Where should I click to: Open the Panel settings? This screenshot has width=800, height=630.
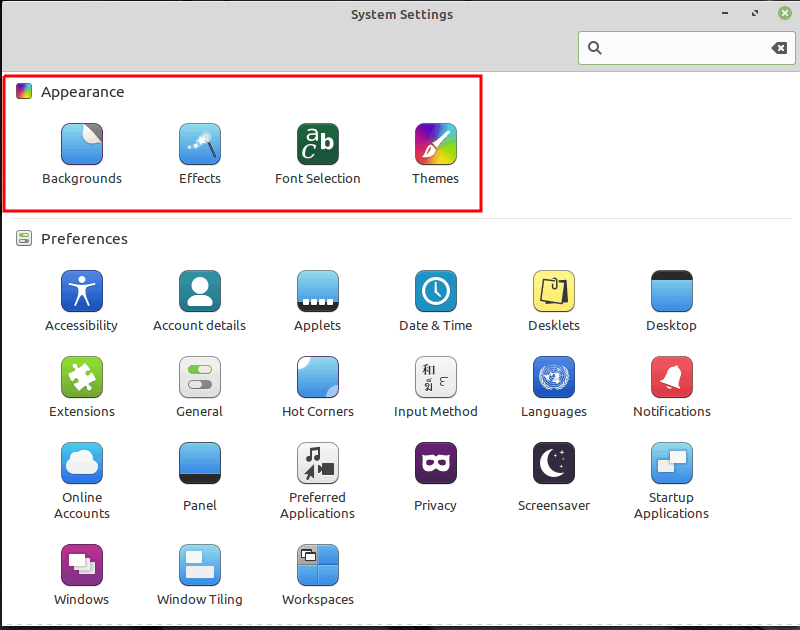tap(200, 463)
